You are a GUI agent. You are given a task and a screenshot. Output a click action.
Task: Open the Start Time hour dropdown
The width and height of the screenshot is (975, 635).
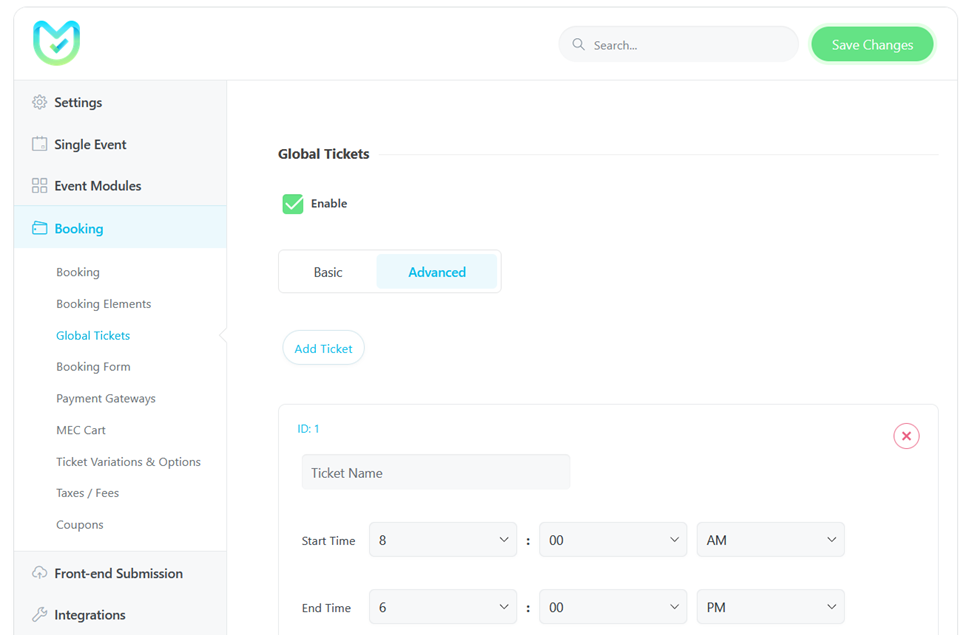(x=443, y=540)
